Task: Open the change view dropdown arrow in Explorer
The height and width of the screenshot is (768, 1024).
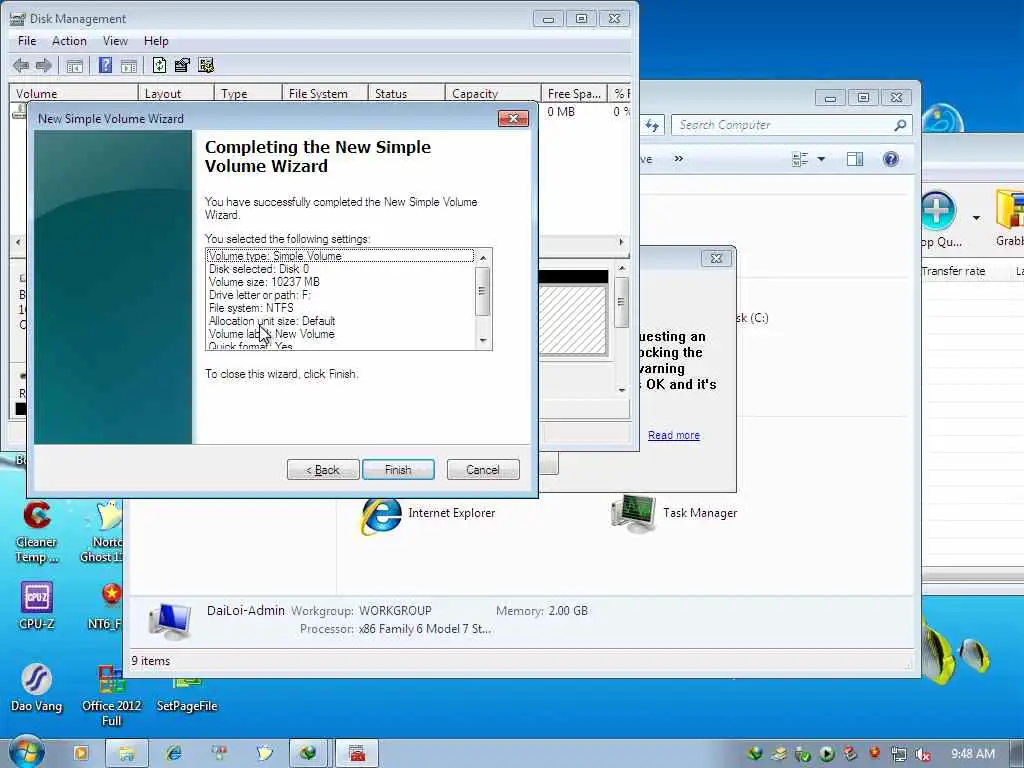Action: (x=822, y=159)
